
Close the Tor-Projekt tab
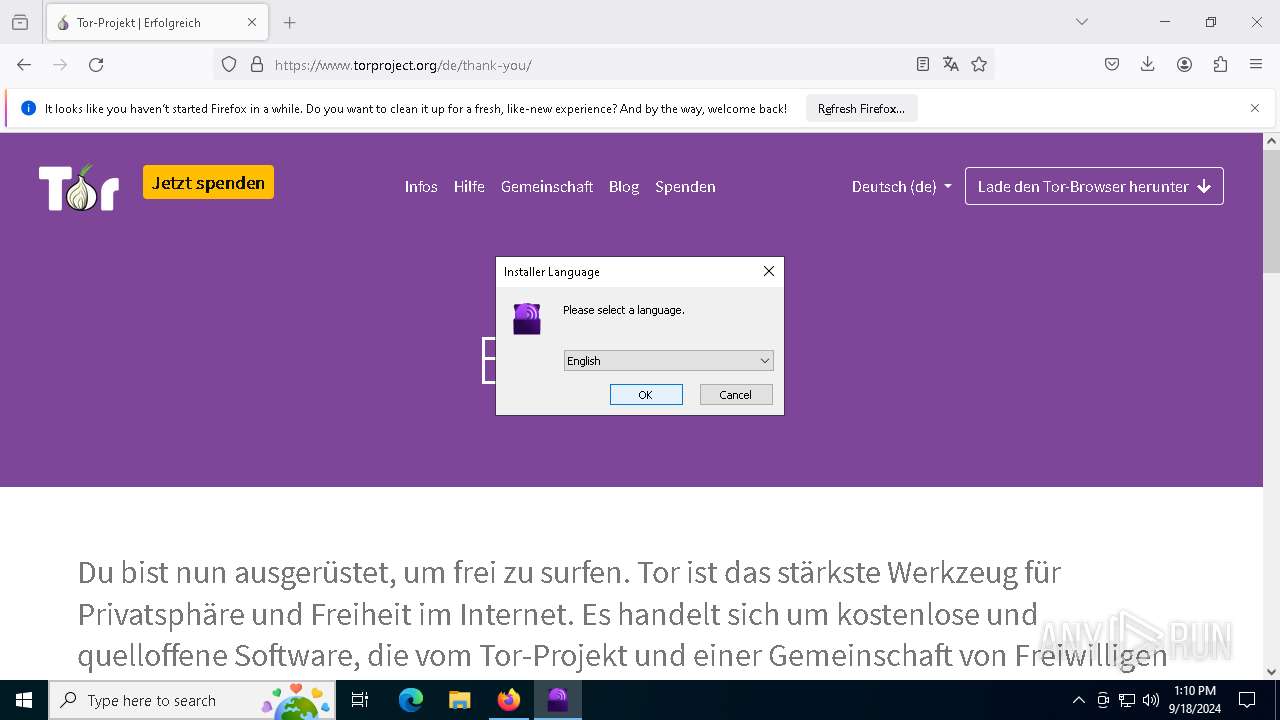tap(252, 22)
